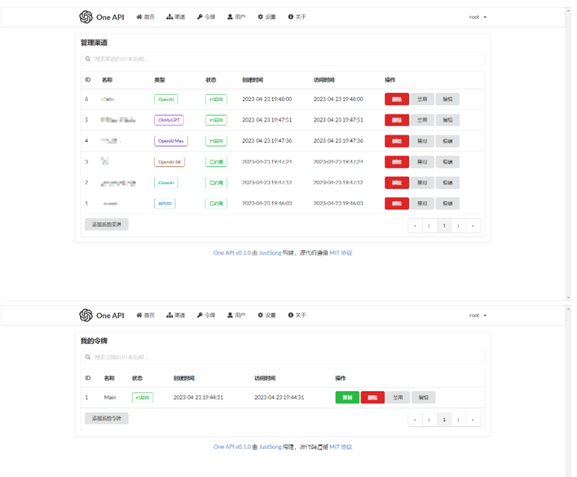The image size is (577, 477).
Task: Open the tokens tab in the lower navigation bar
Action: pos(206,315)
